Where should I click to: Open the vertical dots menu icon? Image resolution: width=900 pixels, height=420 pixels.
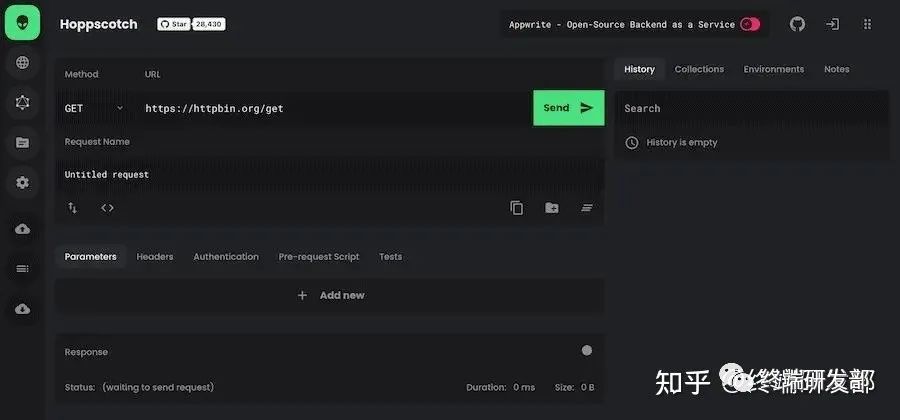pyautogui.click(x=867, y=24)
